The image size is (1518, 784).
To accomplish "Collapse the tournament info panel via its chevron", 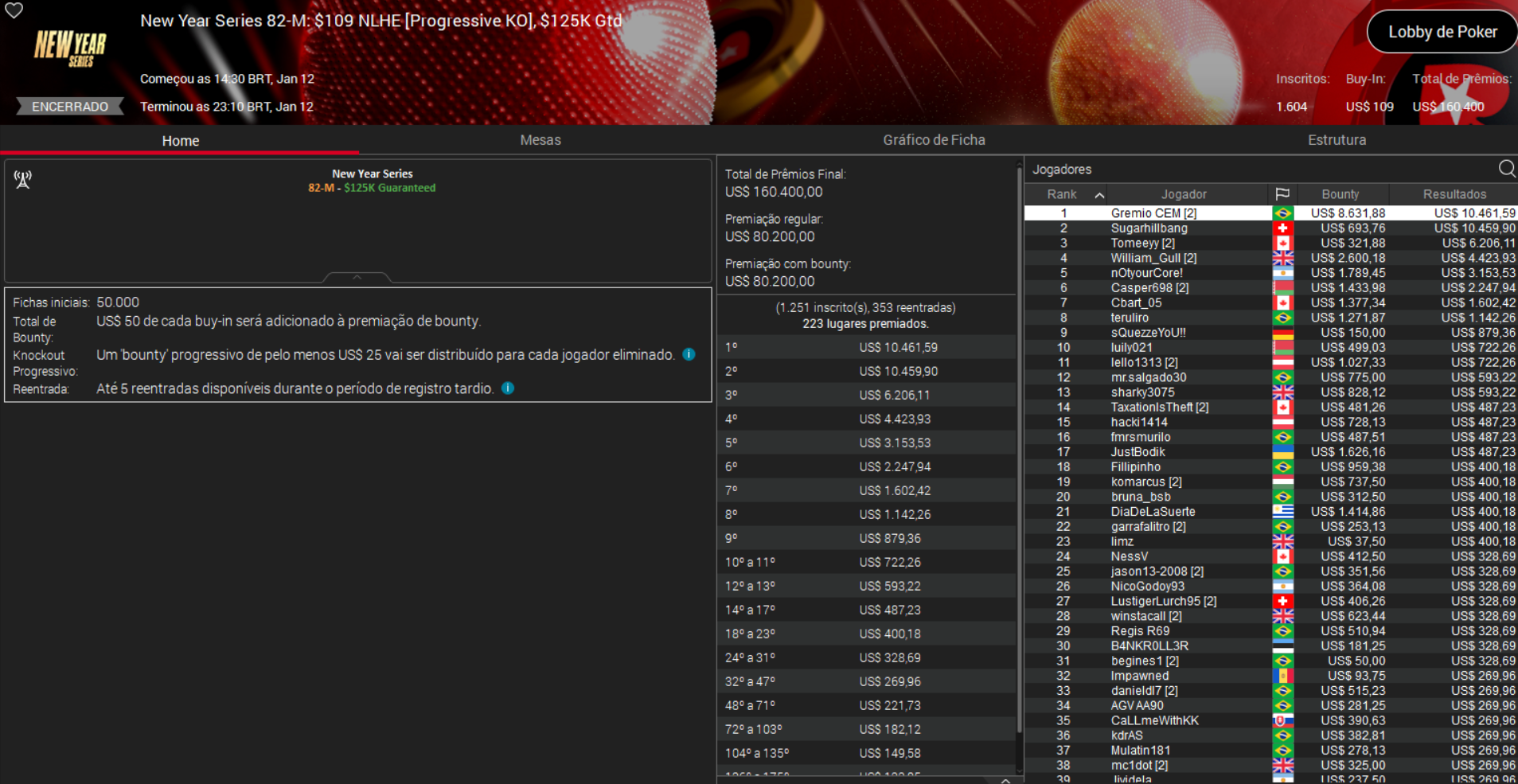I will coord(357,277).
